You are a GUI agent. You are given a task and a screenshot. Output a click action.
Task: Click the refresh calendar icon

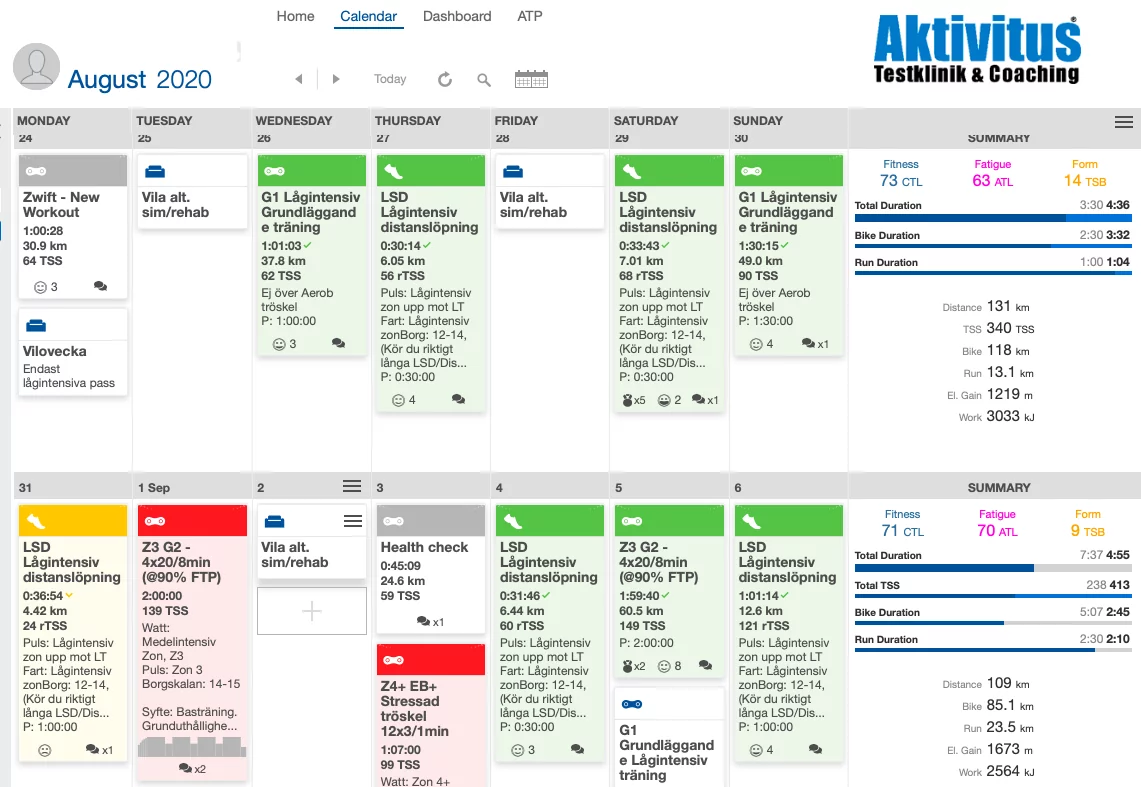(x=445, y=79)
